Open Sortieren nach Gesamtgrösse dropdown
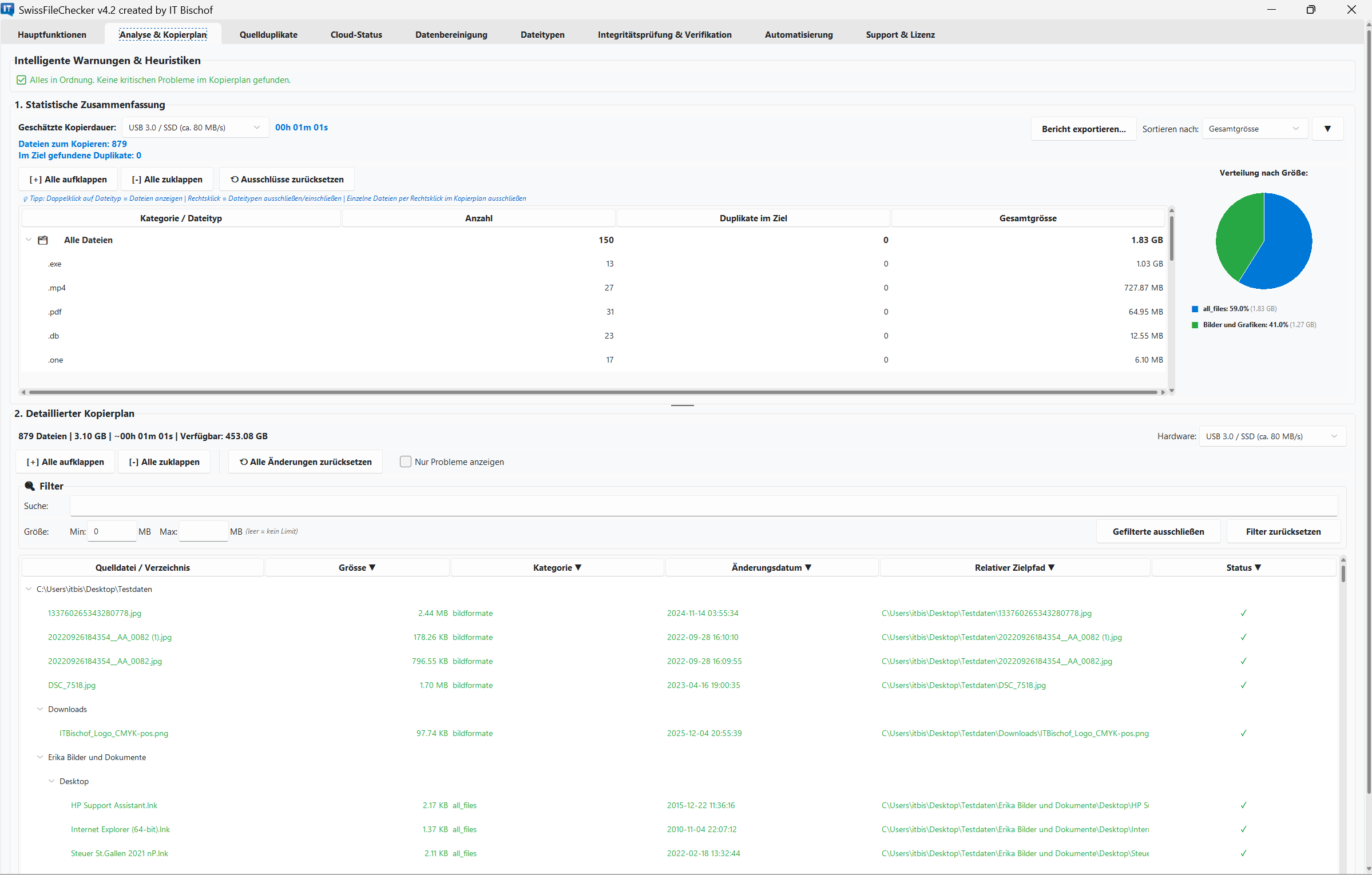 pyautogui.click(x=1254, y=129)
